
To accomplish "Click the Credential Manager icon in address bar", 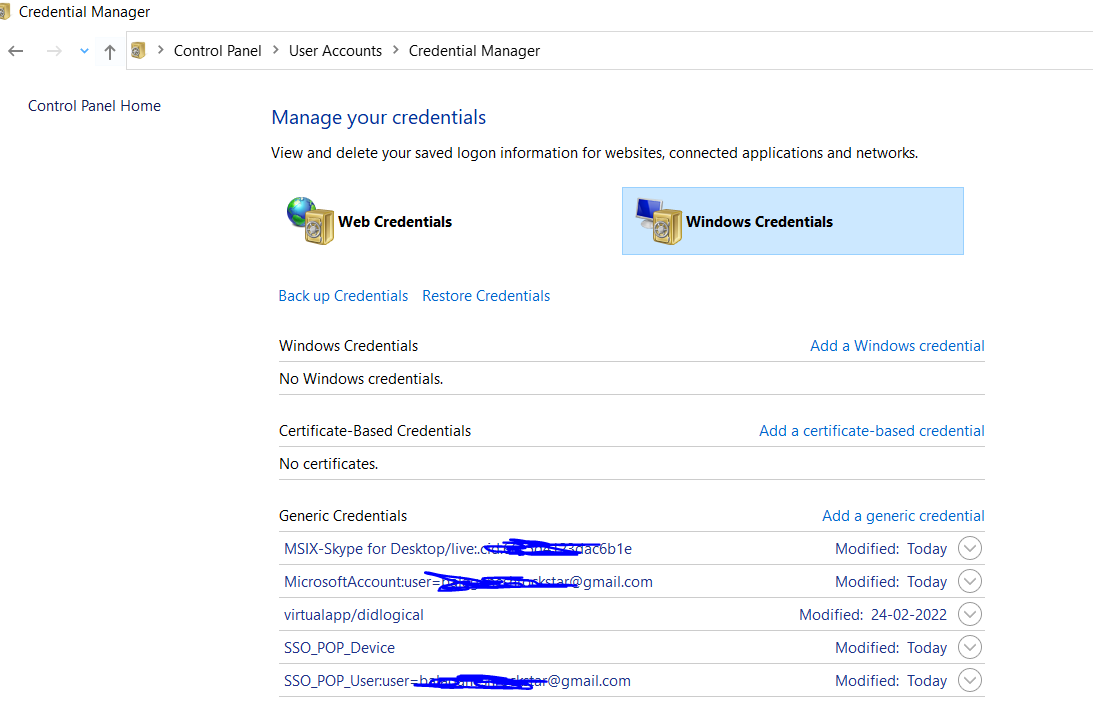I will coord(138,50).
